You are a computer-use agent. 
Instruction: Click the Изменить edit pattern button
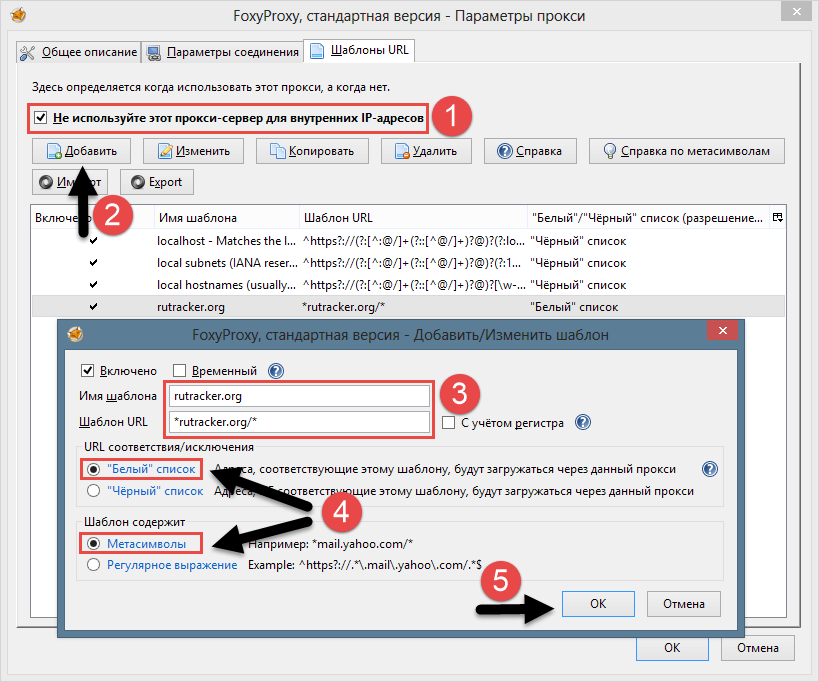click(194, 151)
